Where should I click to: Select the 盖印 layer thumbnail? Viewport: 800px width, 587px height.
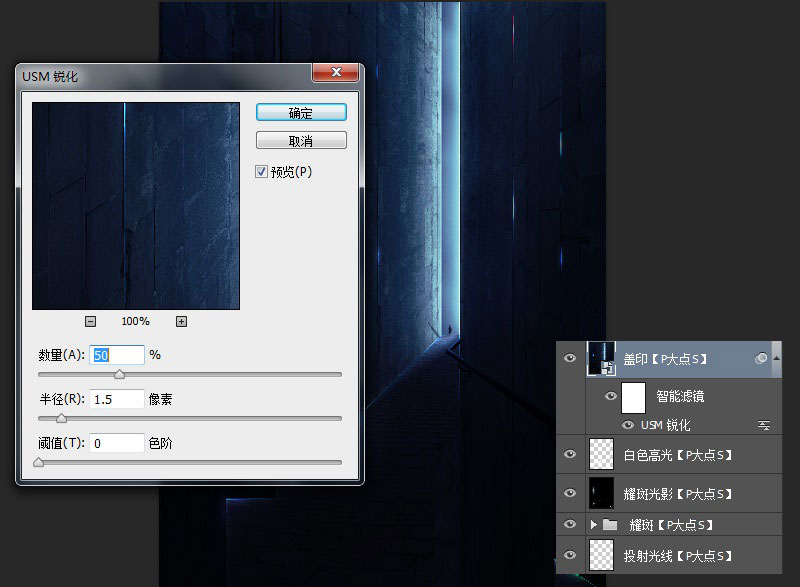[x=602, y=359]
